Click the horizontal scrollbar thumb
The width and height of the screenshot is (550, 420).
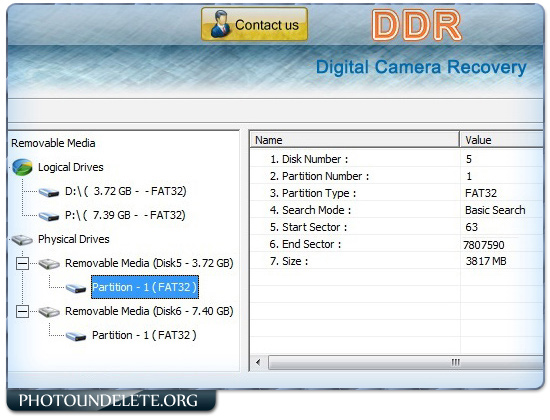[405, 362]
